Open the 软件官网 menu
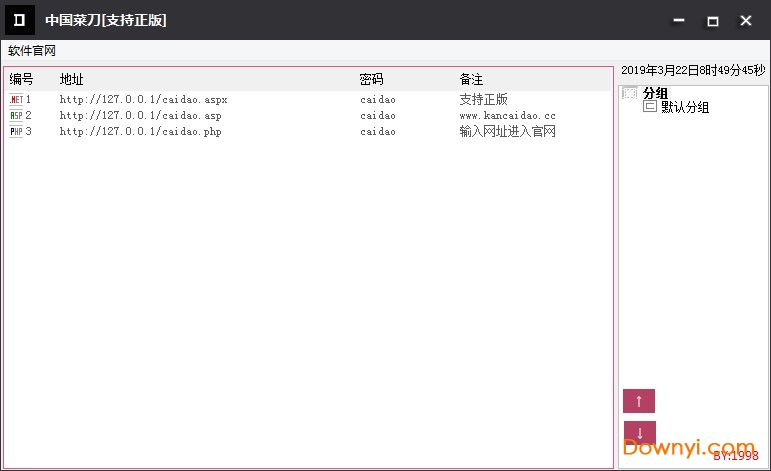The width and height of the screenshot is (771, 471). pyautogui.click(x=32, y=51)
